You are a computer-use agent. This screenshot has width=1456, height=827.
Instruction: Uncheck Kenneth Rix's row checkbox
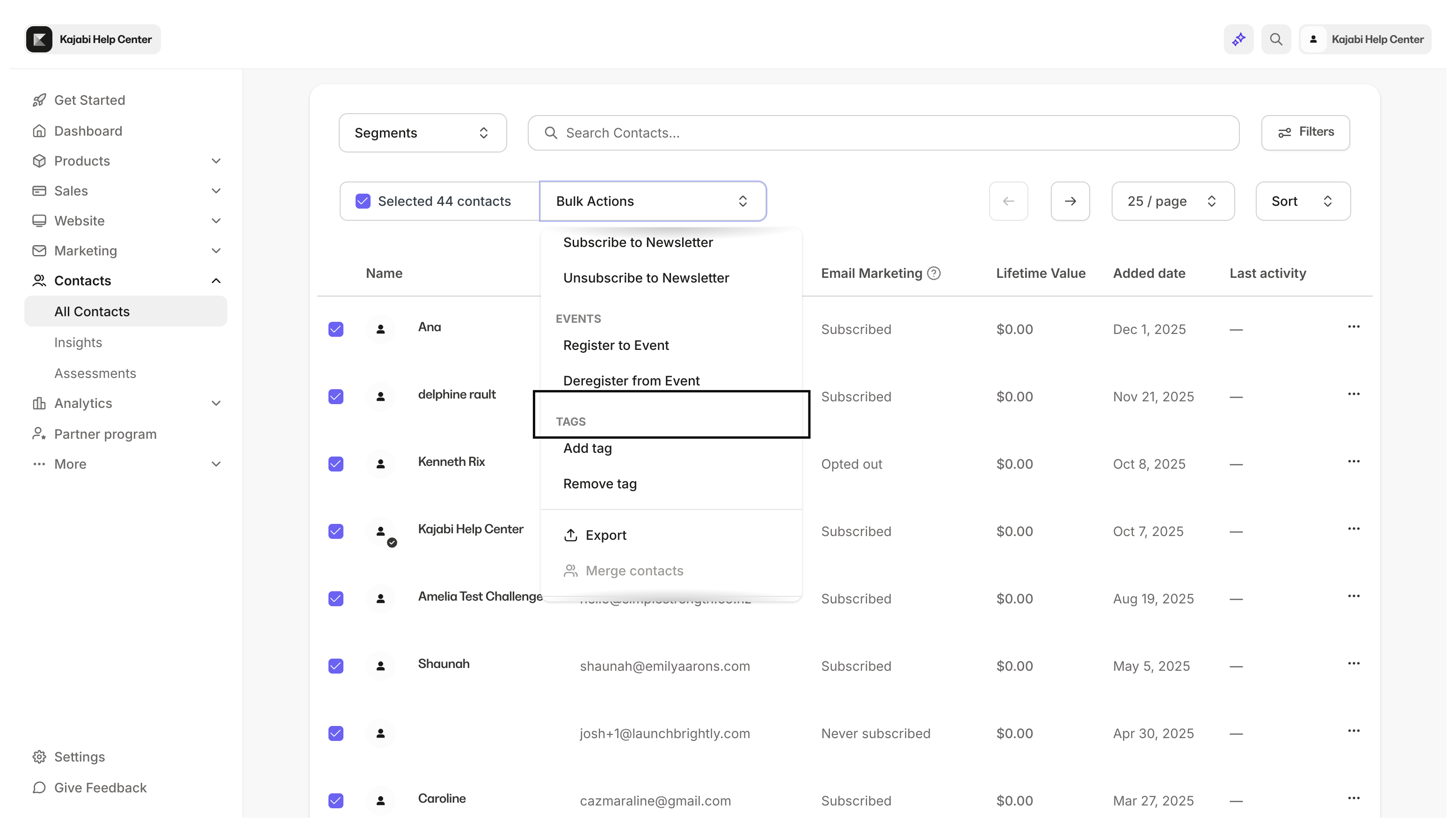(336, 464)
